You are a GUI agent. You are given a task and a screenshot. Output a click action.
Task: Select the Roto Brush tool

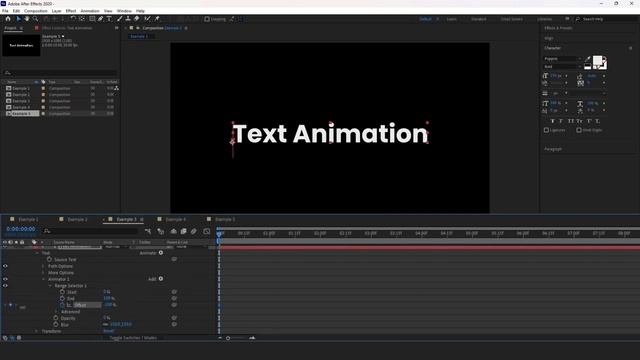click(x=147, y=19)
